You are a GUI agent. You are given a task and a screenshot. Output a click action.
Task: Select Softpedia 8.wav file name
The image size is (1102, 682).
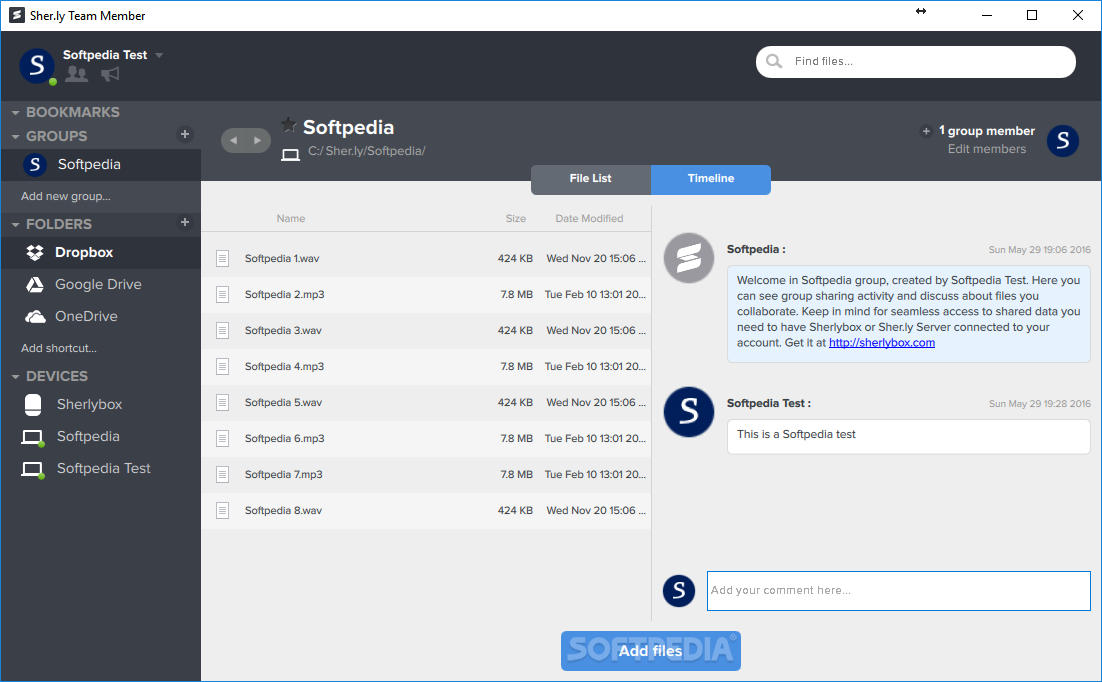[x=283, y=510]
